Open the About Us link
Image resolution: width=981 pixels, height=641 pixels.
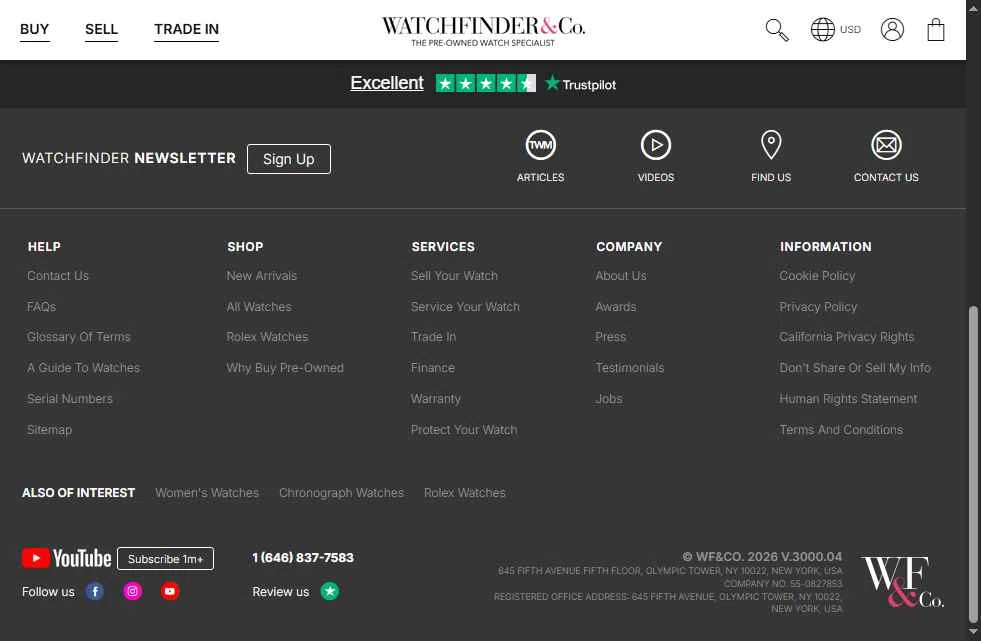click(x=621, y=276)
